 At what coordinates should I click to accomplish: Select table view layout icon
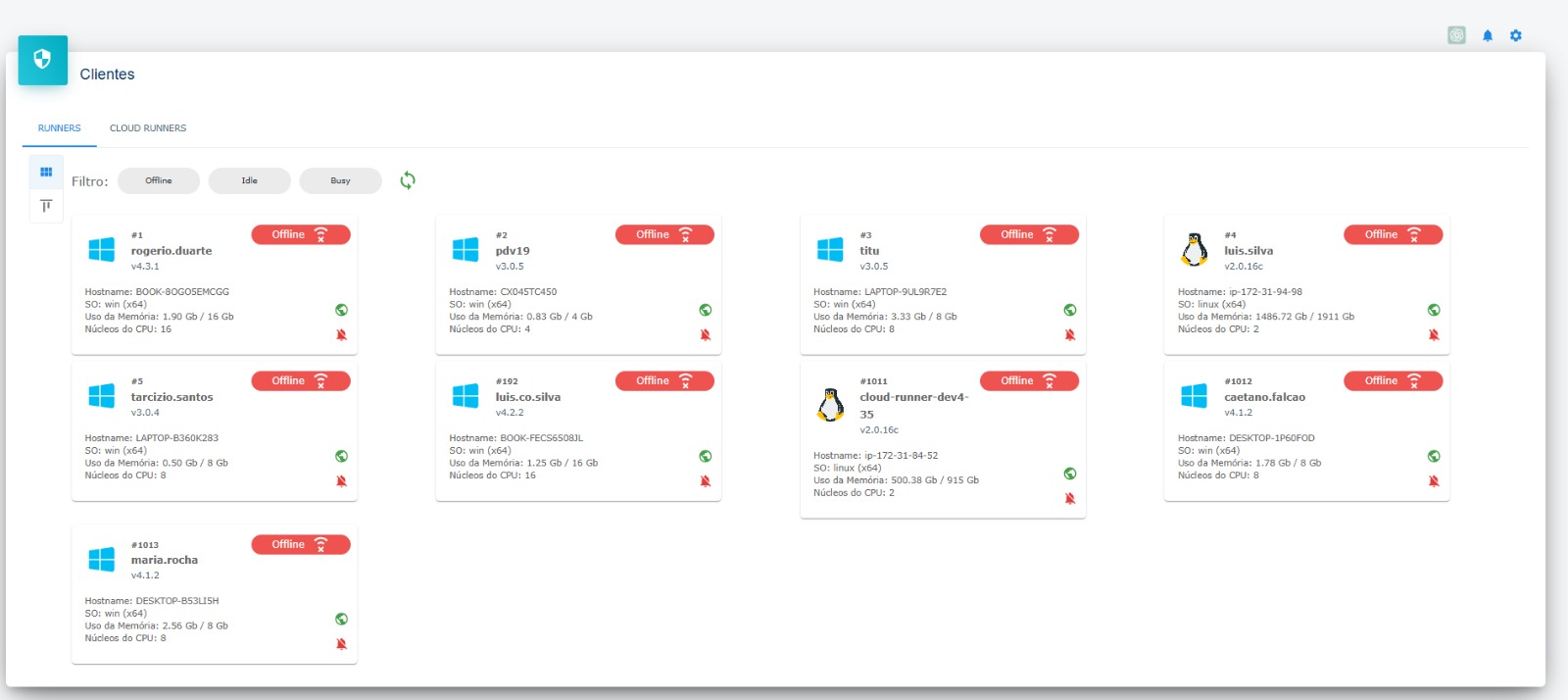(46, 206)
